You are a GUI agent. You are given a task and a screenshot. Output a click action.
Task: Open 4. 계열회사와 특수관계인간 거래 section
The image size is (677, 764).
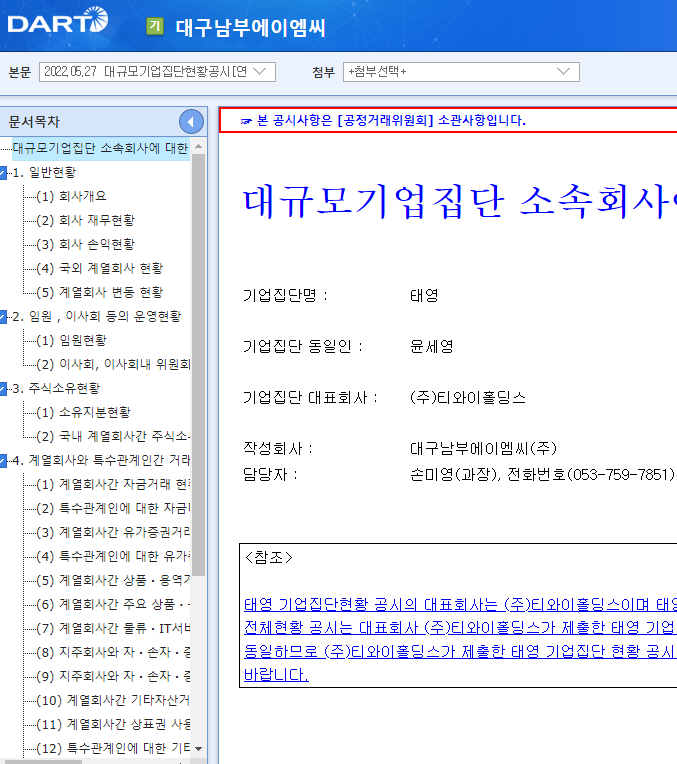101,460
